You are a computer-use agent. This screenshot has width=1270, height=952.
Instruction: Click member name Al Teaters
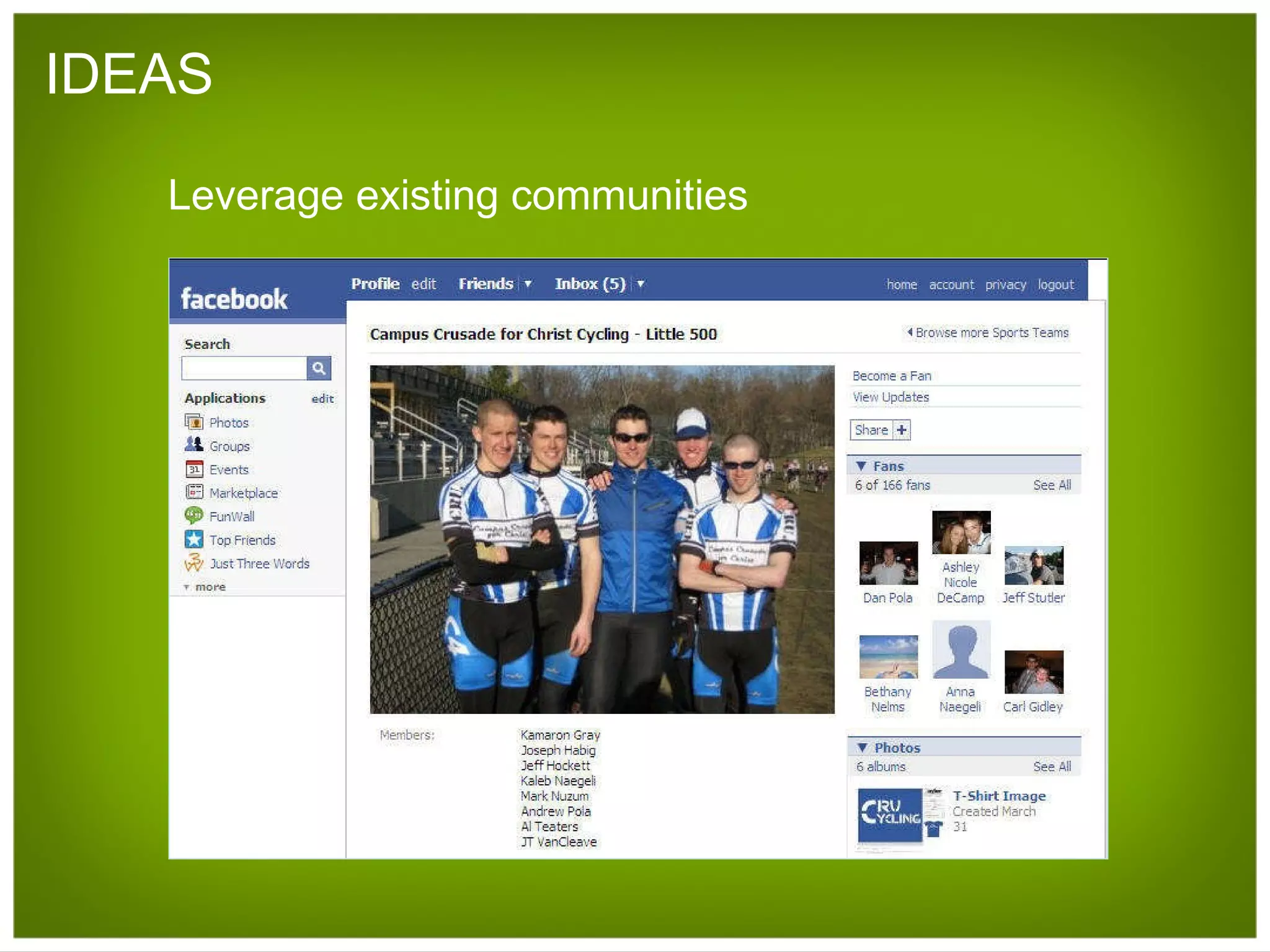click(x=549, y=827)
